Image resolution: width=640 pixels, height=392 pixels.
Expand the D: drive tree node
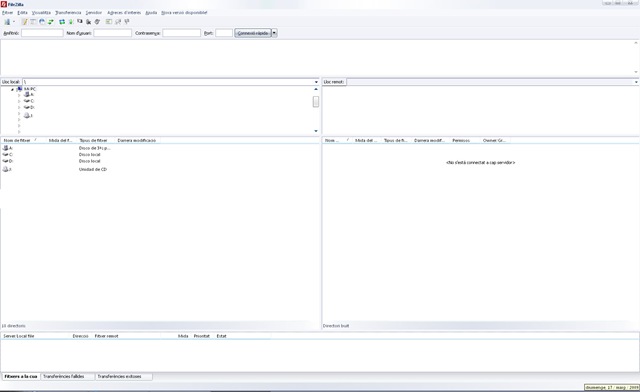pos(19,107)
